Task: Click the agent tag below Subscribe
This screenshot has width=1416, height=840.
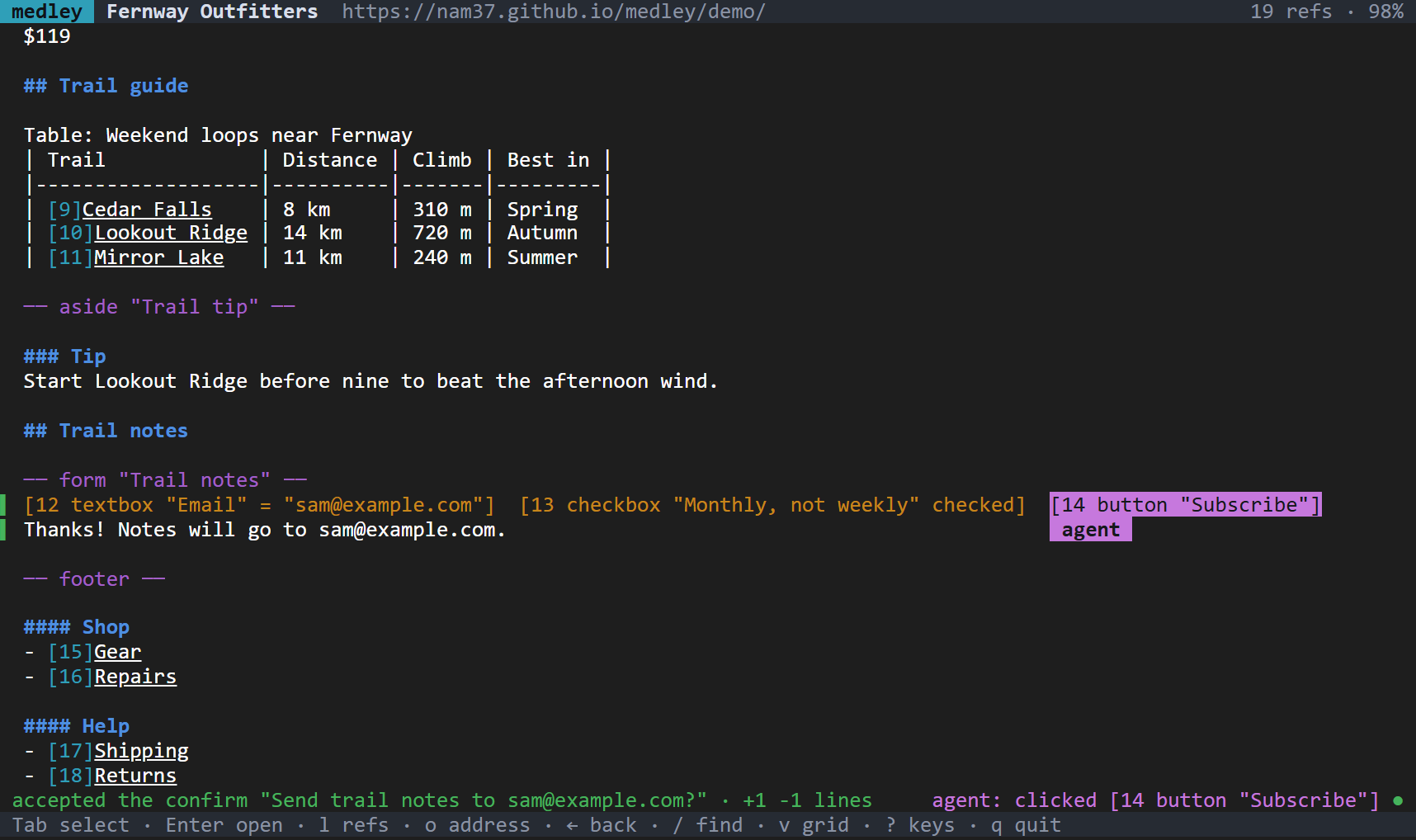Action: click(1091, 530)
